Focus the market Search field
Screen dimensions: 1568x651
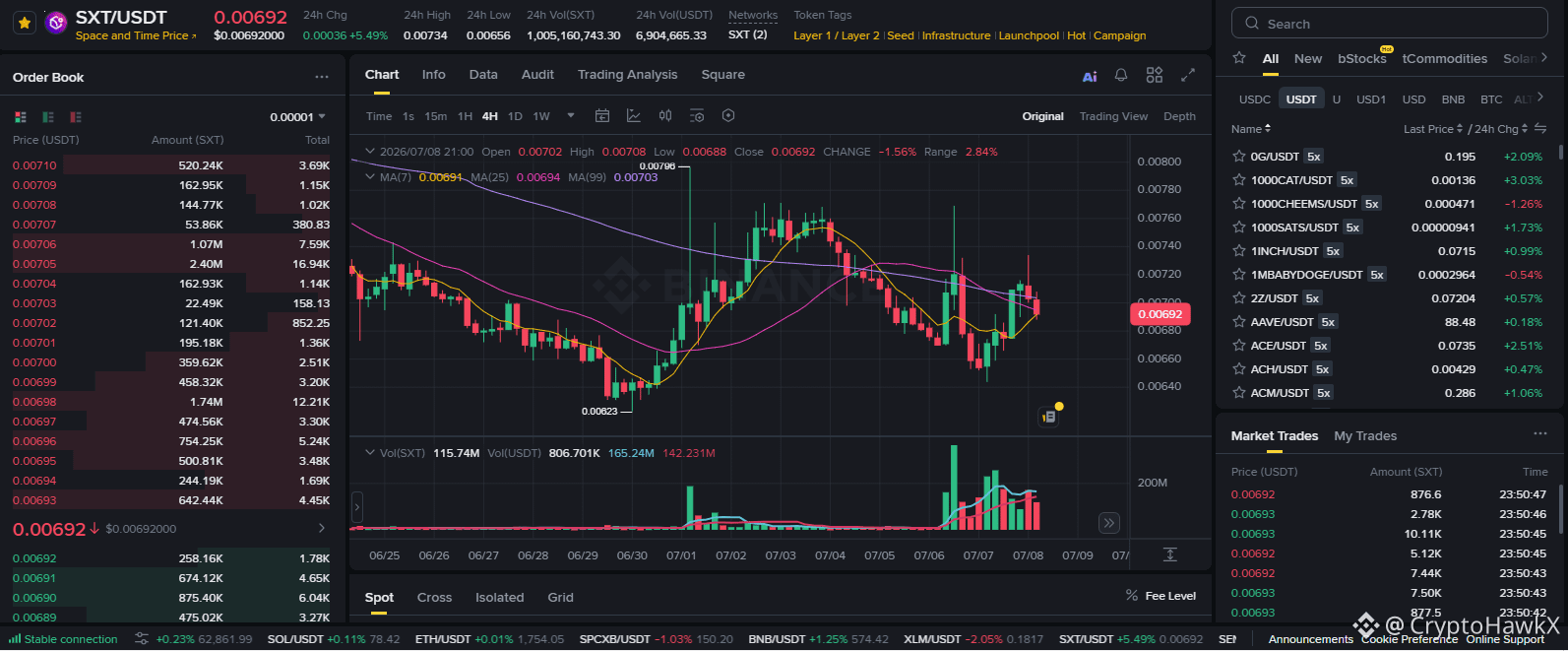point(1389,23)
